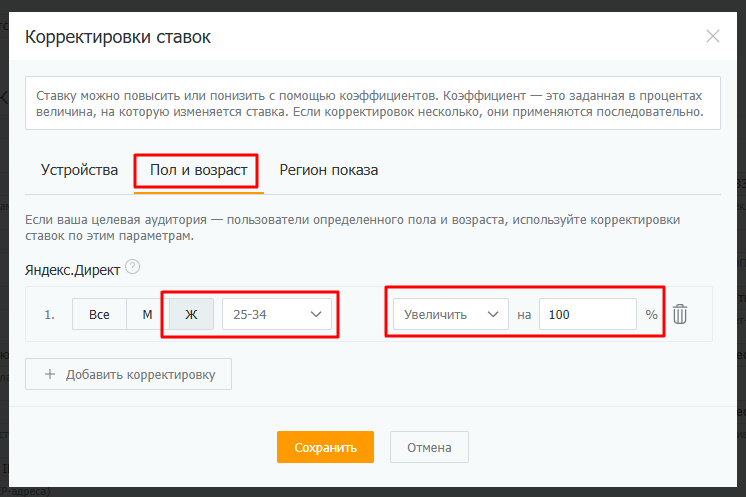Click the Корректировки ставок dialog title
Image resolution: width=746 pixels, height=497 pixels.
pos(118,37)
